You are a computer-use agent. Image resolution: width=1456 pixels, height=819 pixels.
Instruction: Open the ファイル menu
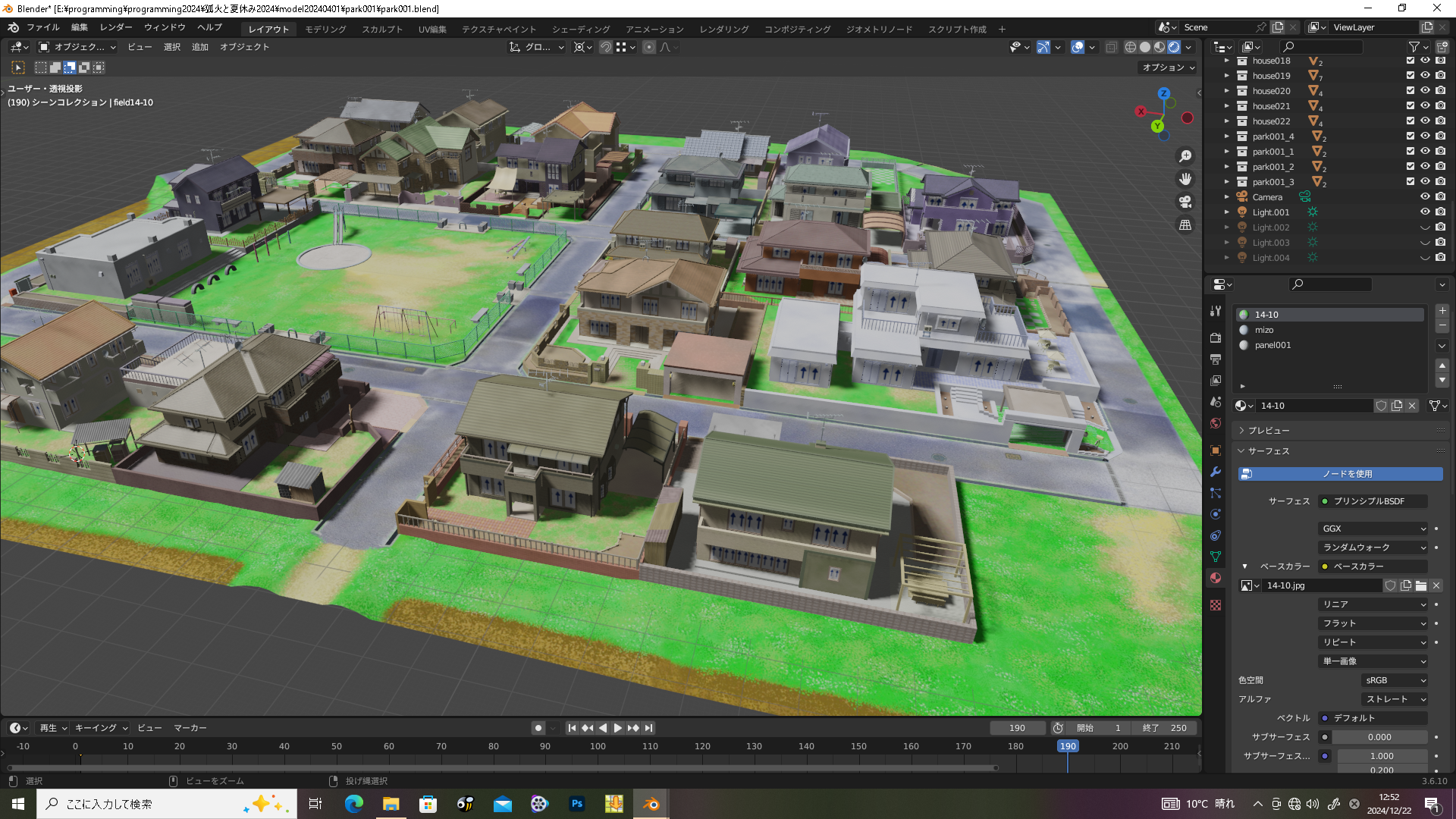[42, 27]
